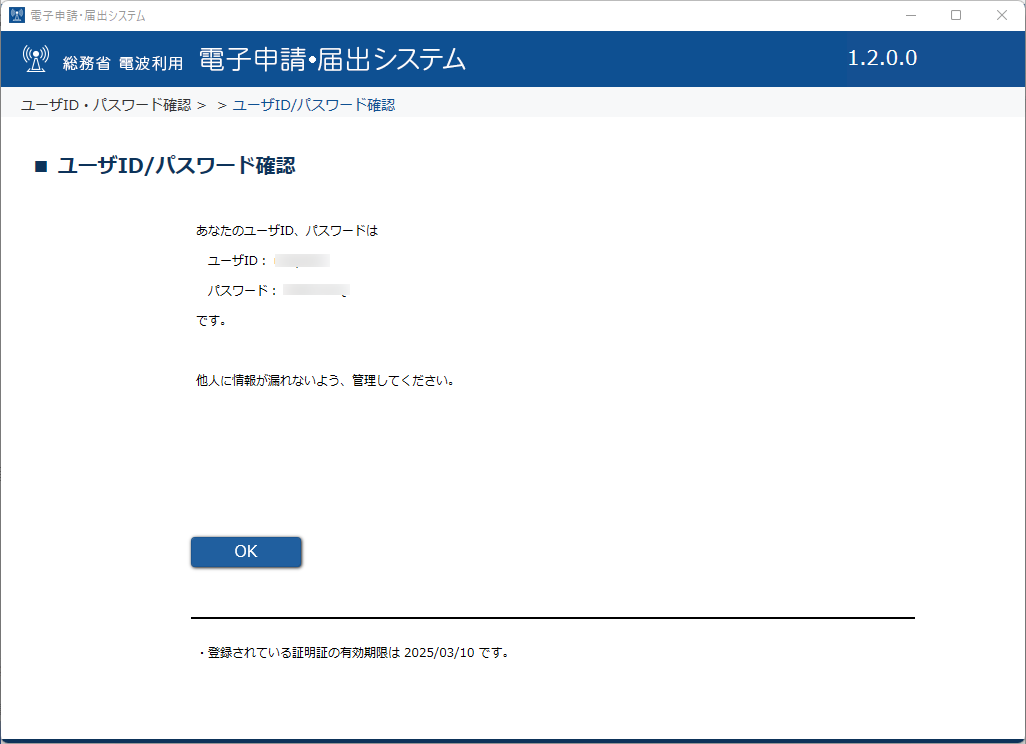The height and width of the screenshot is (744, 1026).
Task: Click the blue OK button
Action: click(246, 552)
